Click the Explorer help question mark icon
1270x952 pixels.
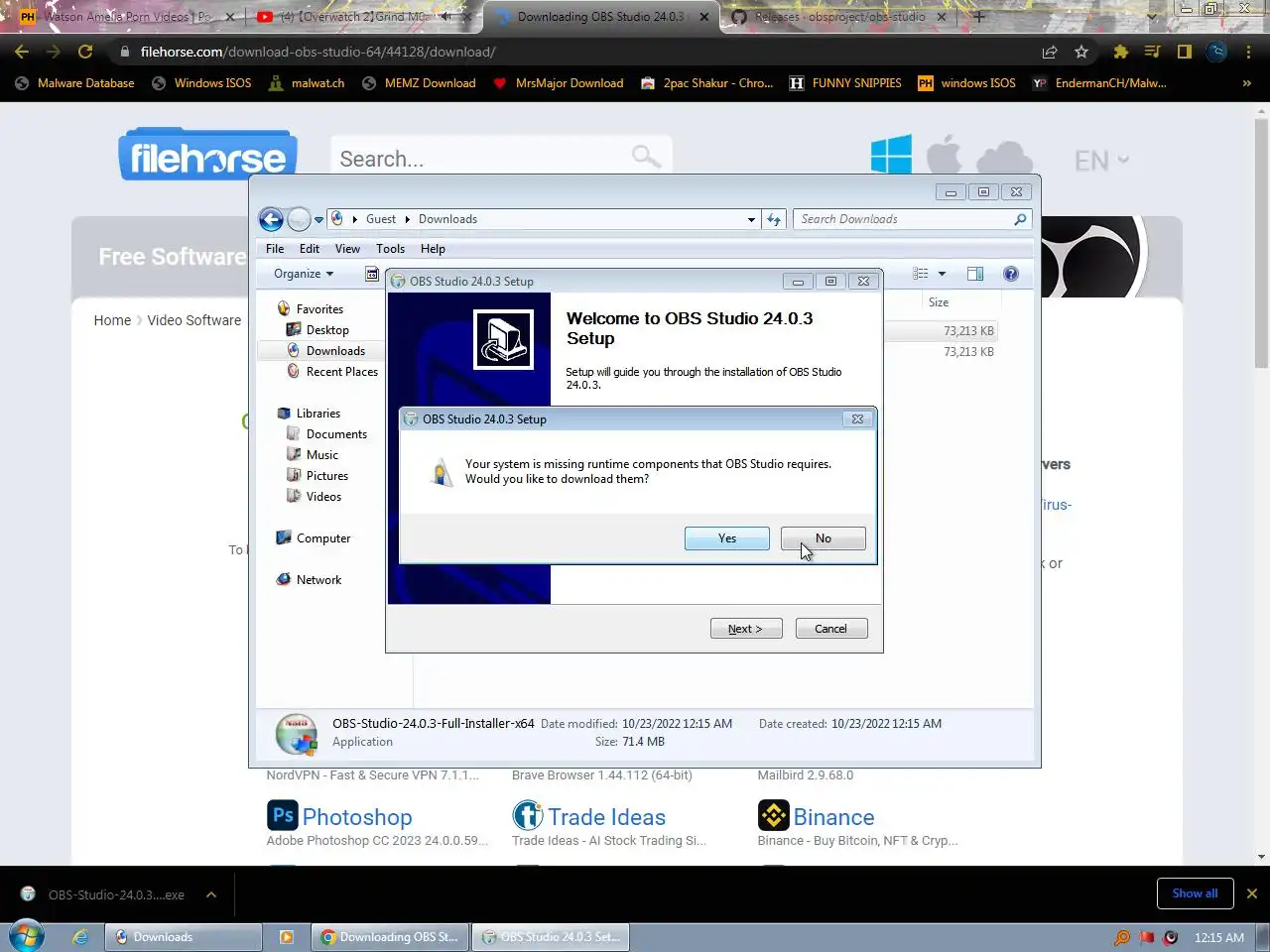point(1011,274)
